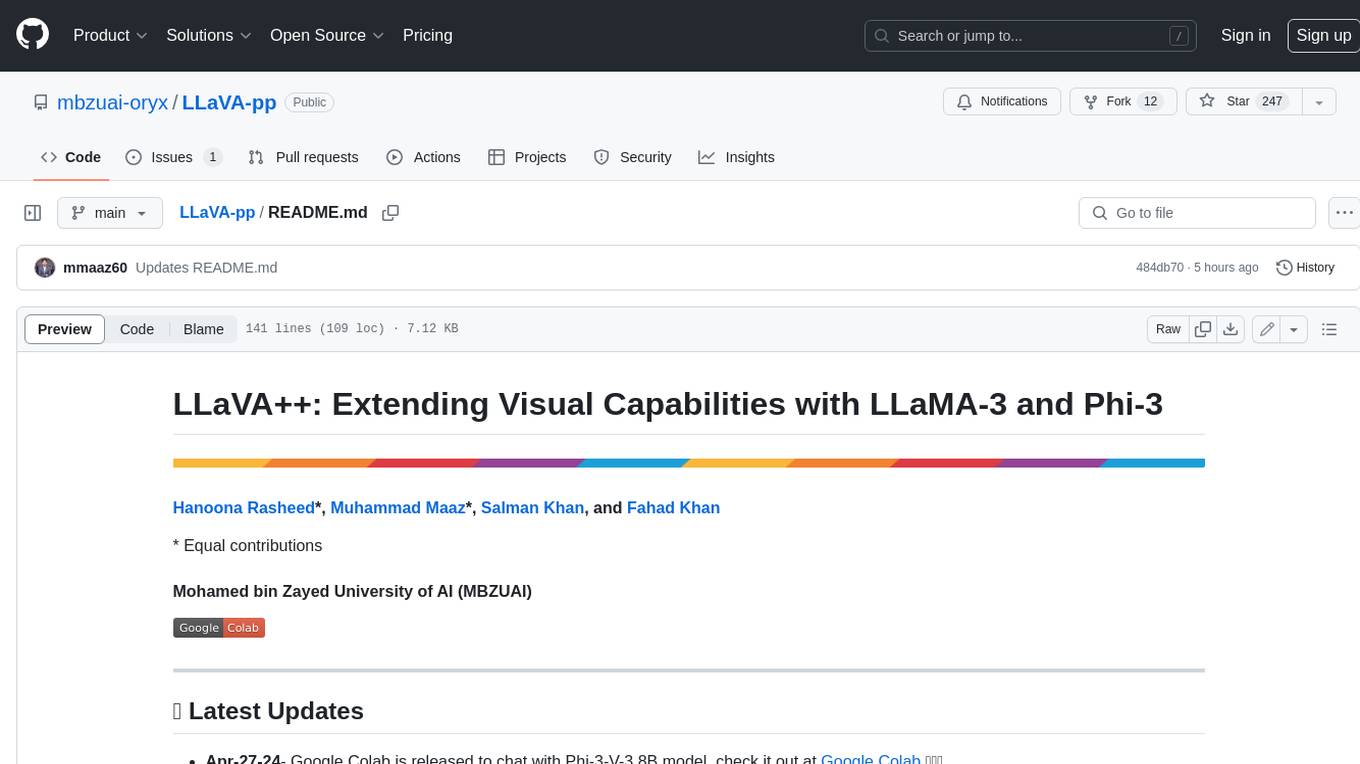
Task: Open the star lists dropdown arrow
Action: 1319,101
